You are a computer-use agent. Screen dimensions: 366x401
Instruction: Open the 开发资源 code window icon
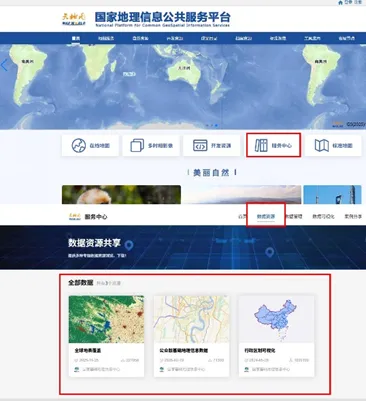click(x=200, y=145)
